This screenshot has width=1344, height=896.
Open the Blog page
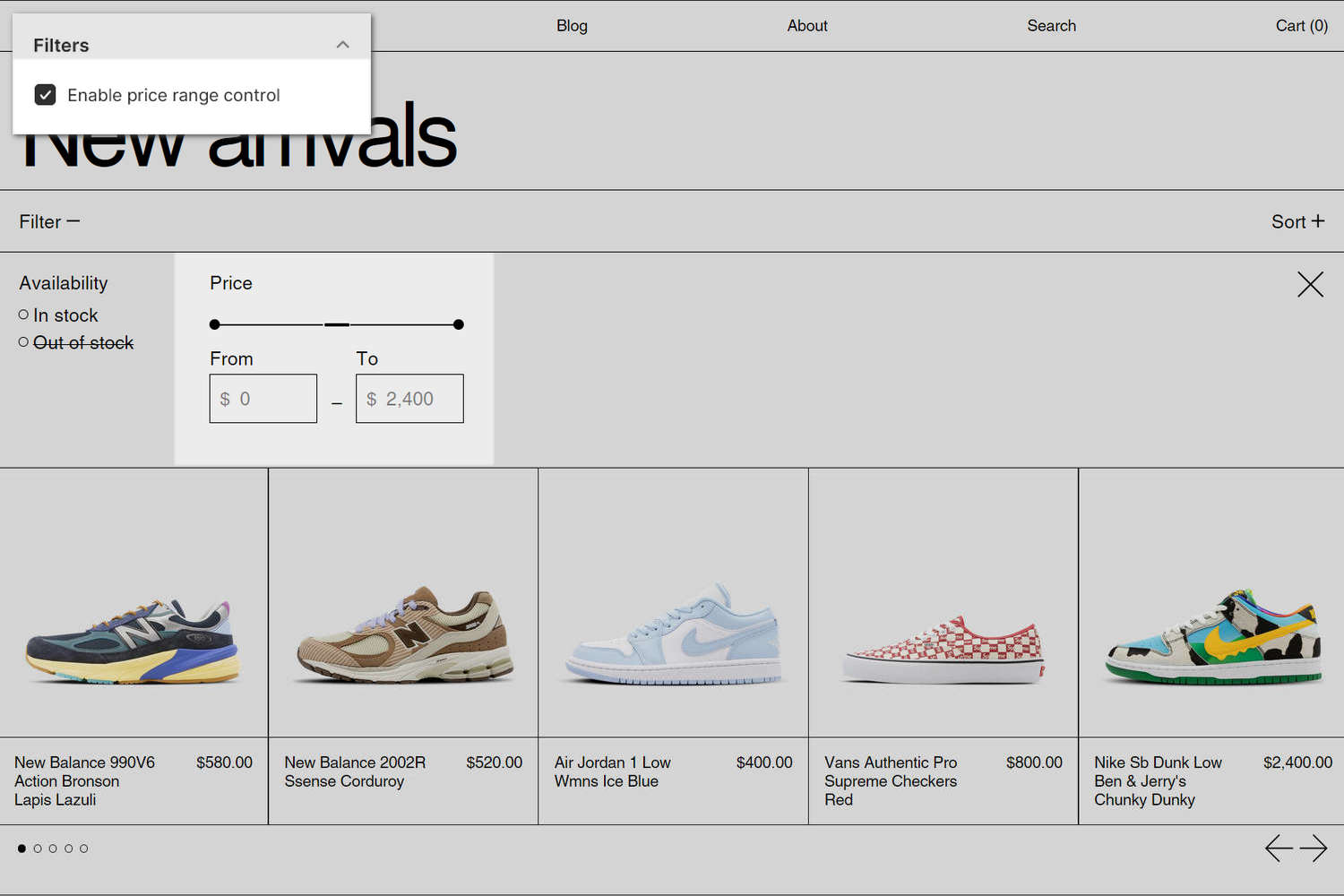click(572, 26)
